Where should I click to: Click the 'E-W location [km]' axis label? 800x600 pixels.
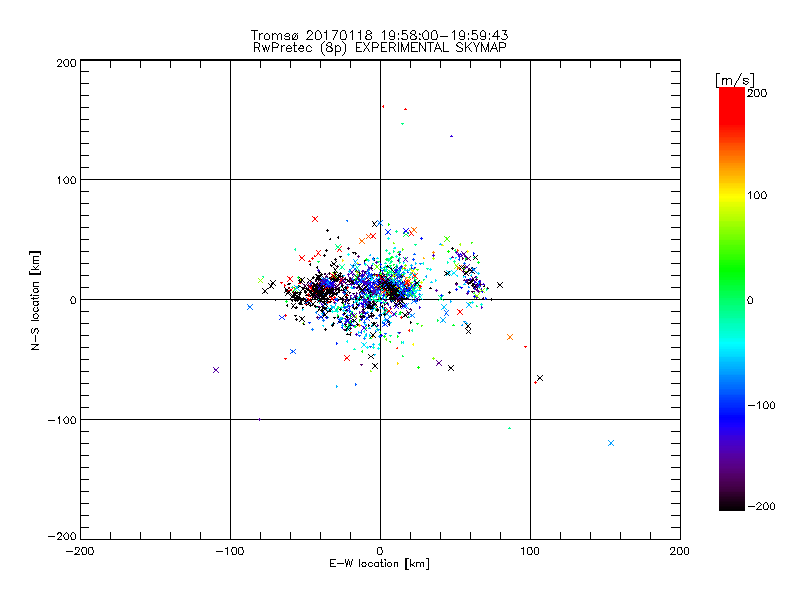coord(379,564)
